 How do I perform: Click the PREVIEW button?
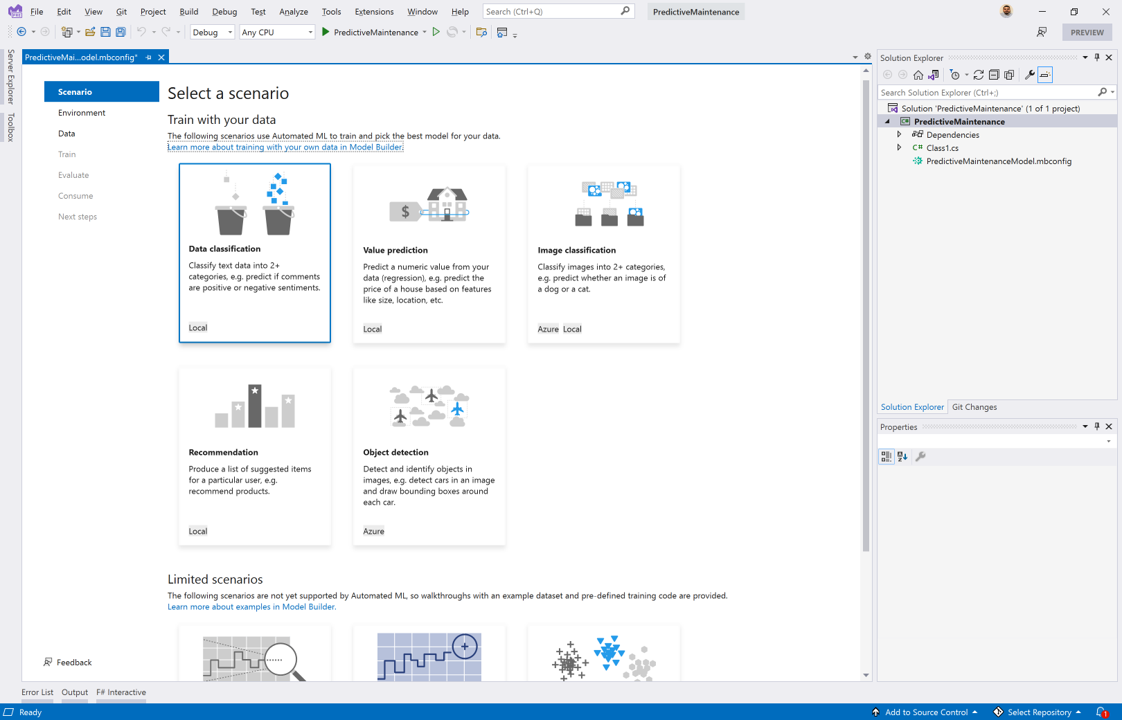[1087, 32]
